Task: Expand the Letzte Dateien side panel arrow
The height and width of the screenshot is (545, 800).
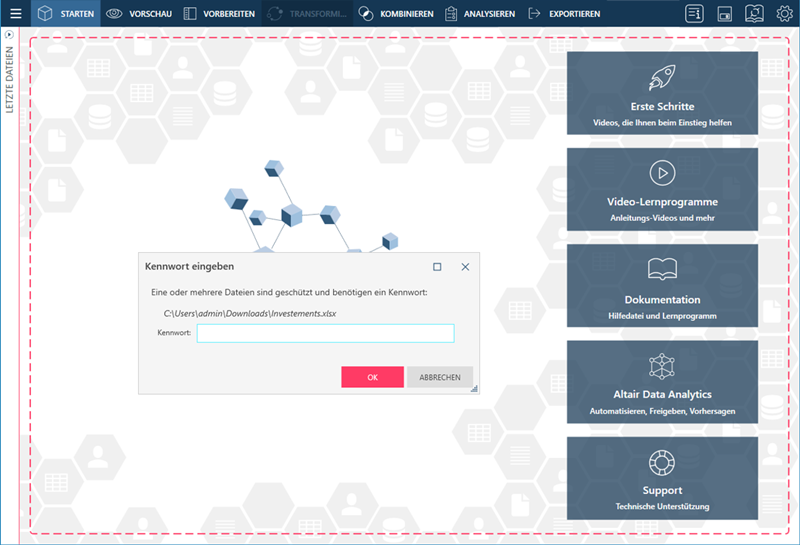Action: coord(9,35)
